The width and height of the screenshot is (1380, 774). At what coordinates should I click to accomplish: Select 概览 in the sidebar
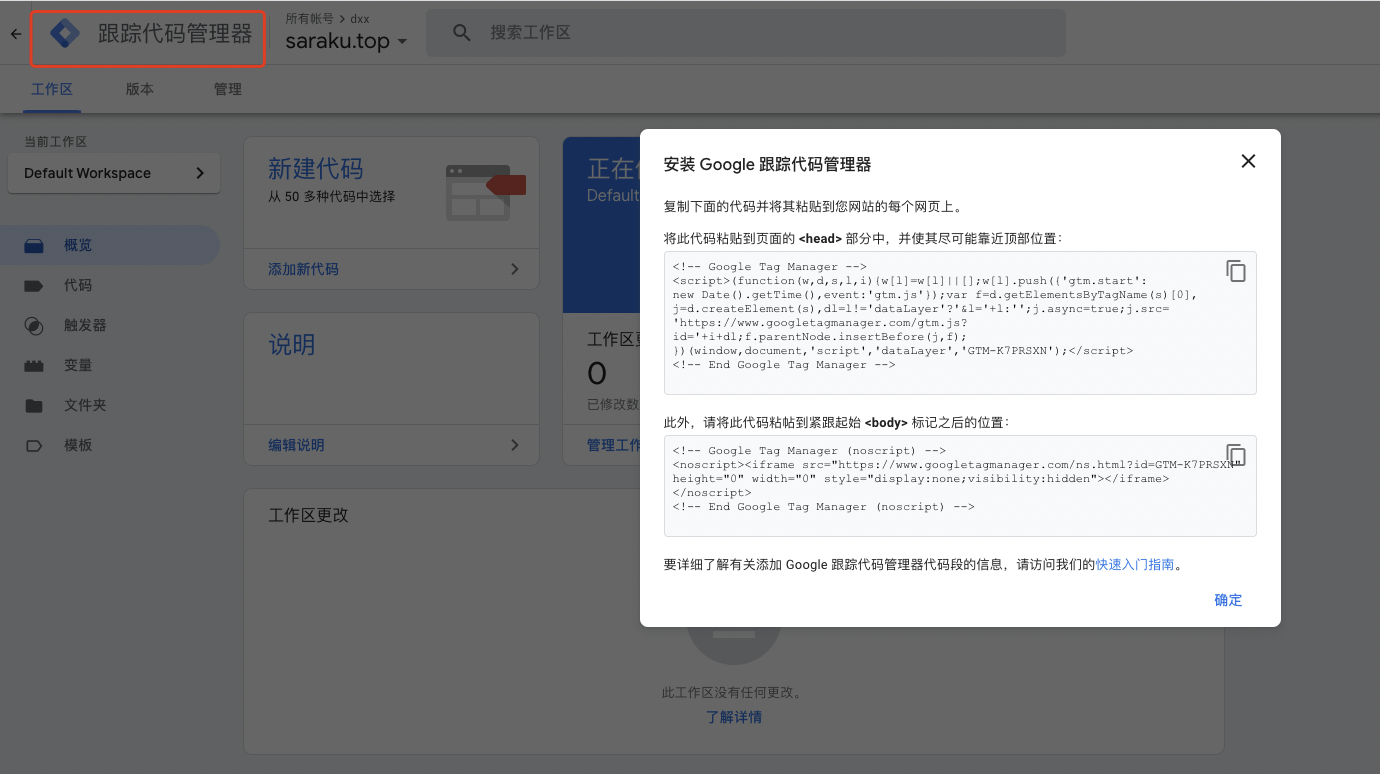[110, 245]
